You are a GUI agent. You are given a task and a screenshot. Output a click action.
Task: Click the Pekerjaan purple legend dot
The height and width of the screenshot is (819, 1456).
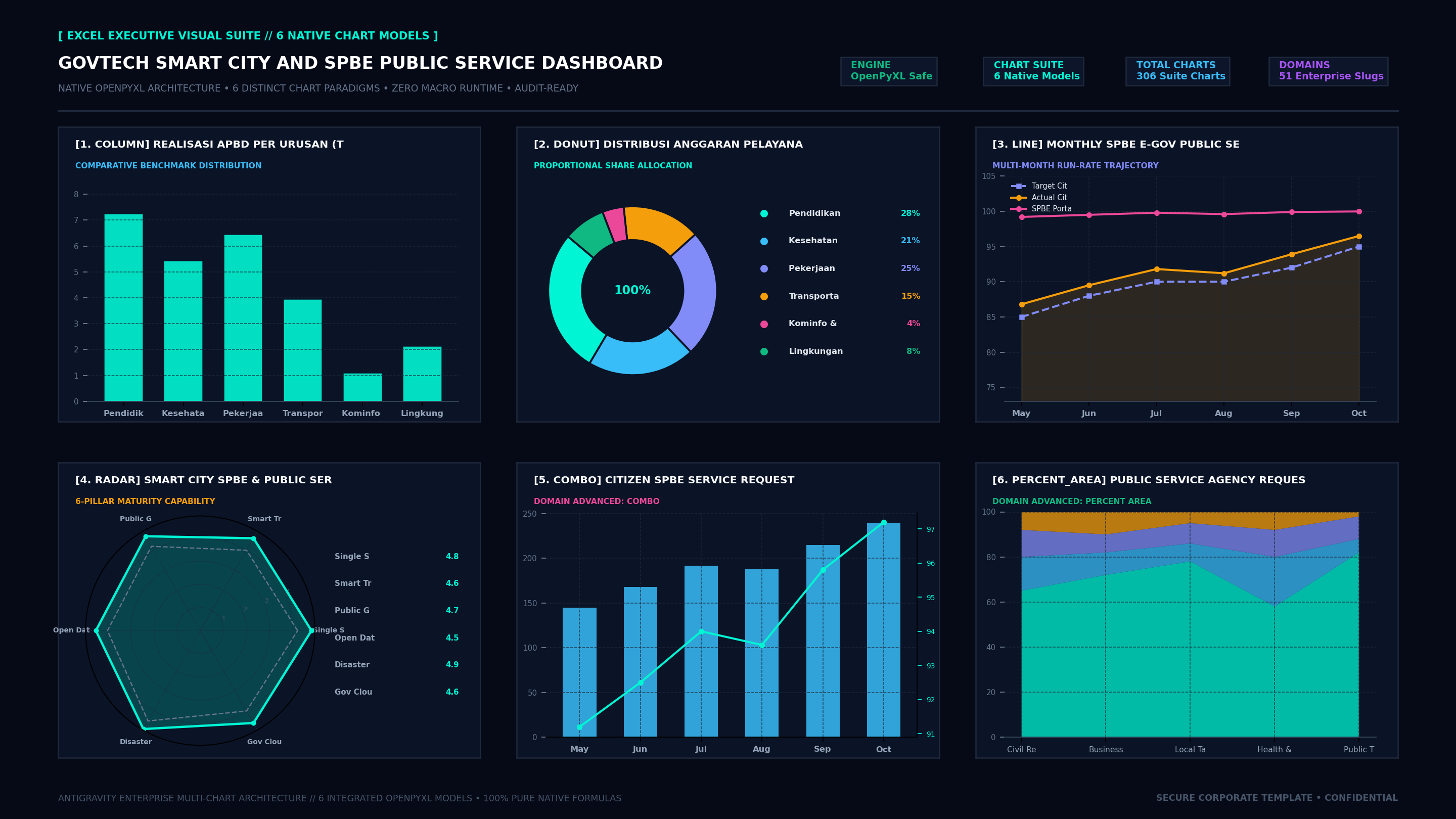pos(764,269)
